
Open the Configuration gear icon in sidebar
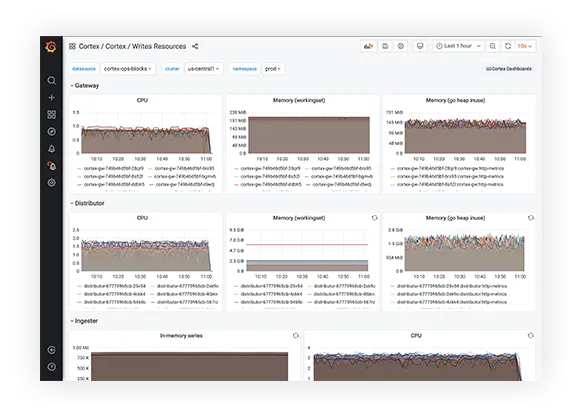52,183
